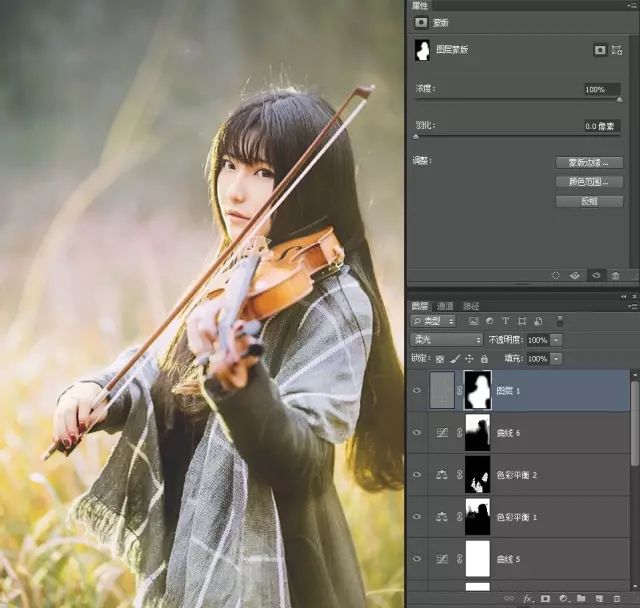
Task: Click the 羽化 feather slider handle
Action: pos(416,136)
